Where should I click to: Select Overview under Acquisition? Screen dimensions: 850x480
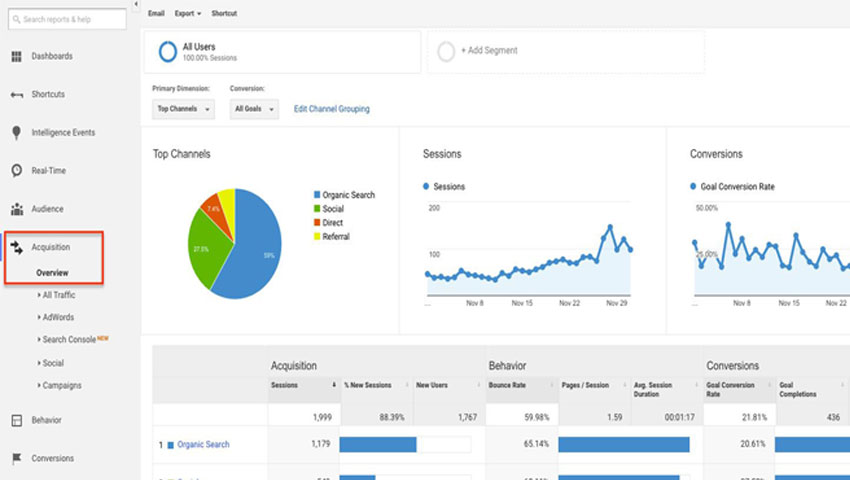(52, 273)
